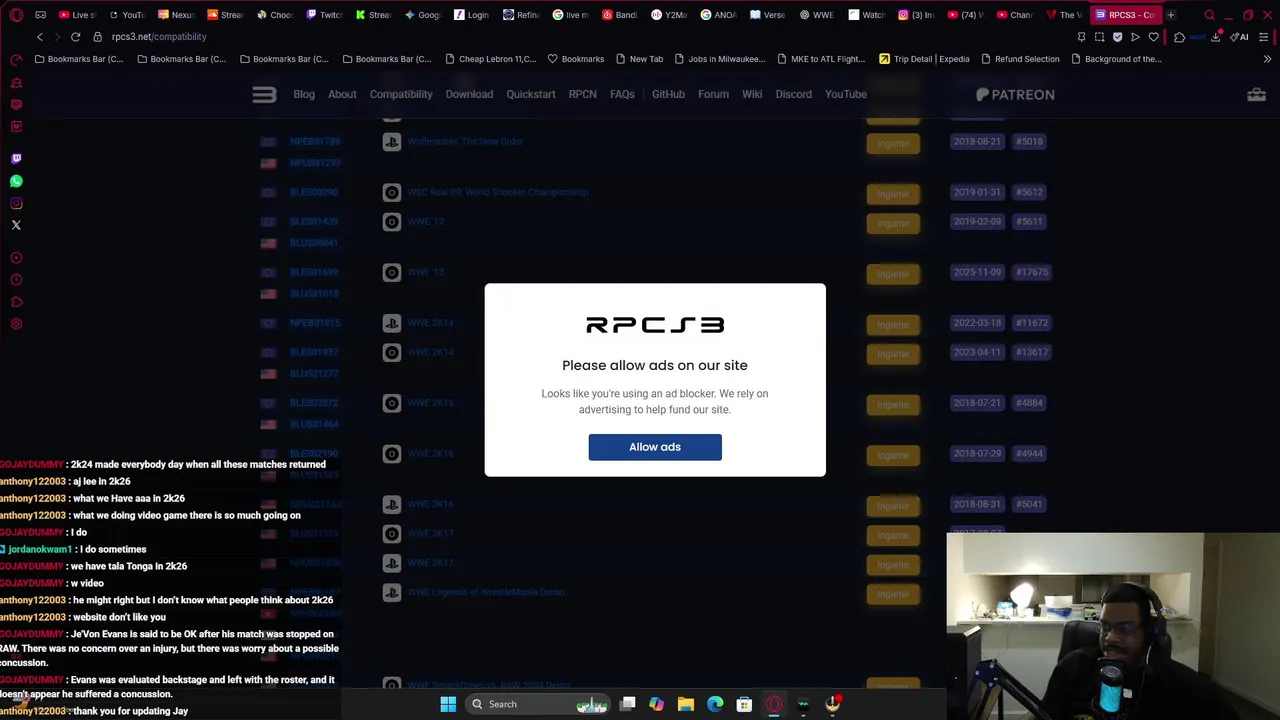Image resolution: width=1280 pixels, height=720 pixels.
Task: Switch to the Bandlab tab
Action: coord(619,15)
